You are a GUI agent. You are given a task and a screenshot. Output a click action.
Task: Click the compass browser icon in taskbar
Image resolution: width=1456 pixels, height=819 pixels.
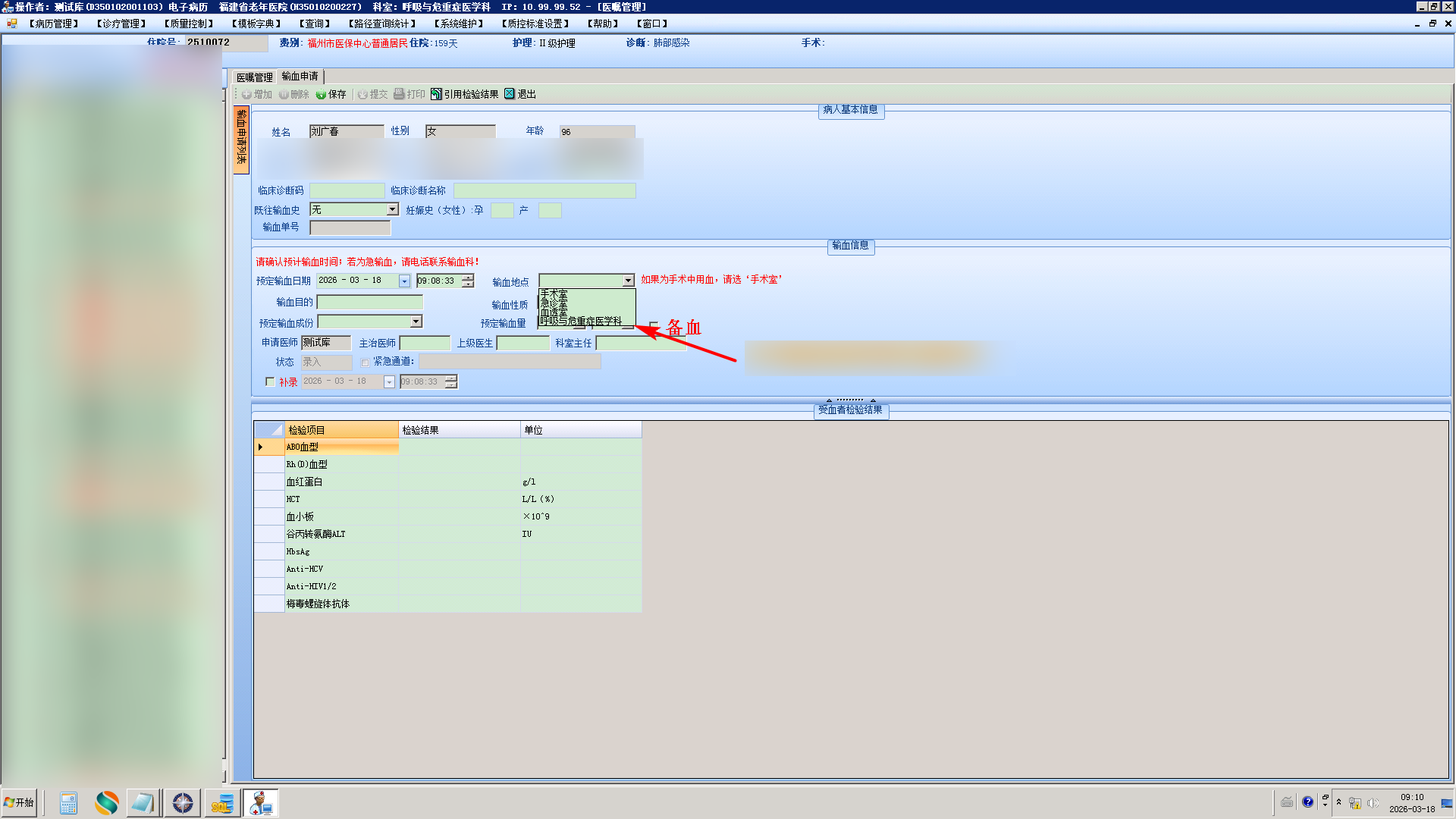pos(182,803)
